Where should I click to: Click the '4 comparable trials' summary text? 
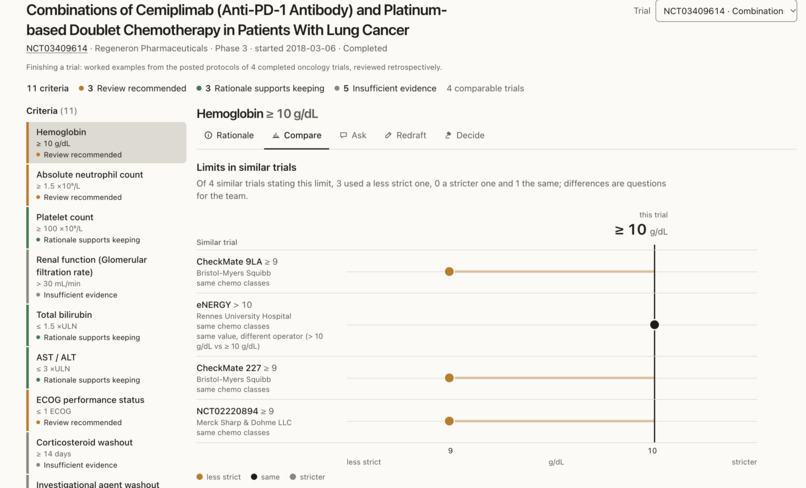click(485, 88)
